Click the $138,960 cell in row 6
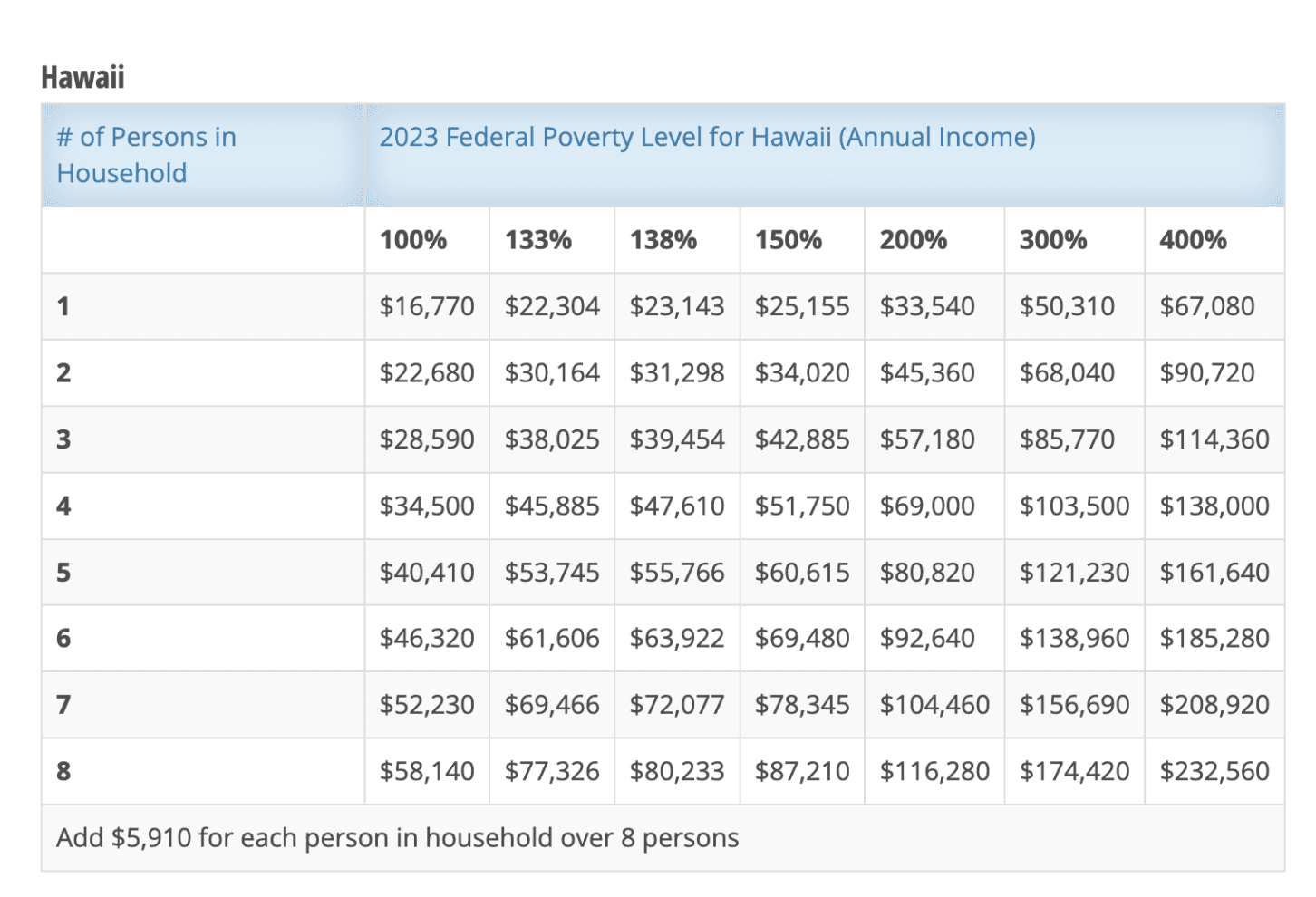 tap(1074, 639)
